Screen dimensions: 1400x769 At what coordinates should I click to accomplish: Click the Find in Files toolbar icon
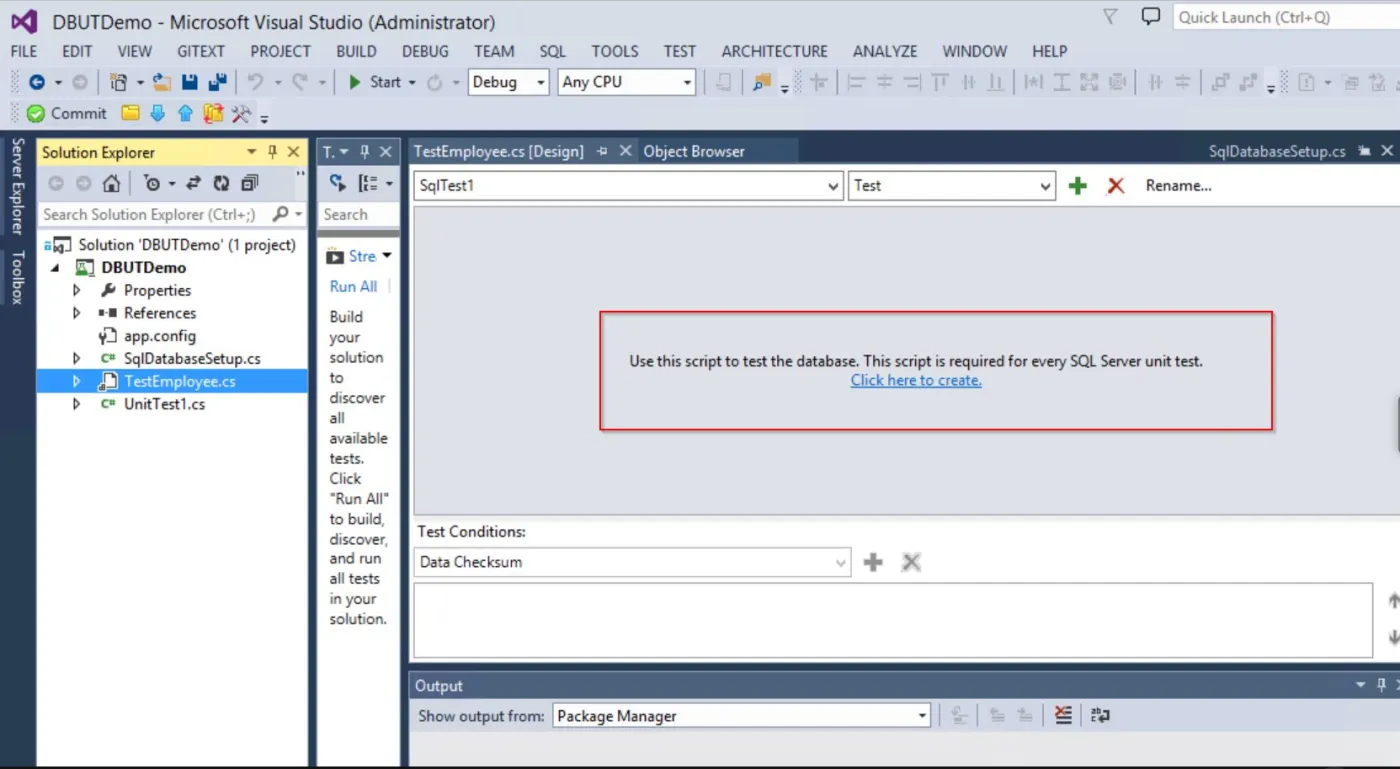click(x=763, y=83)
